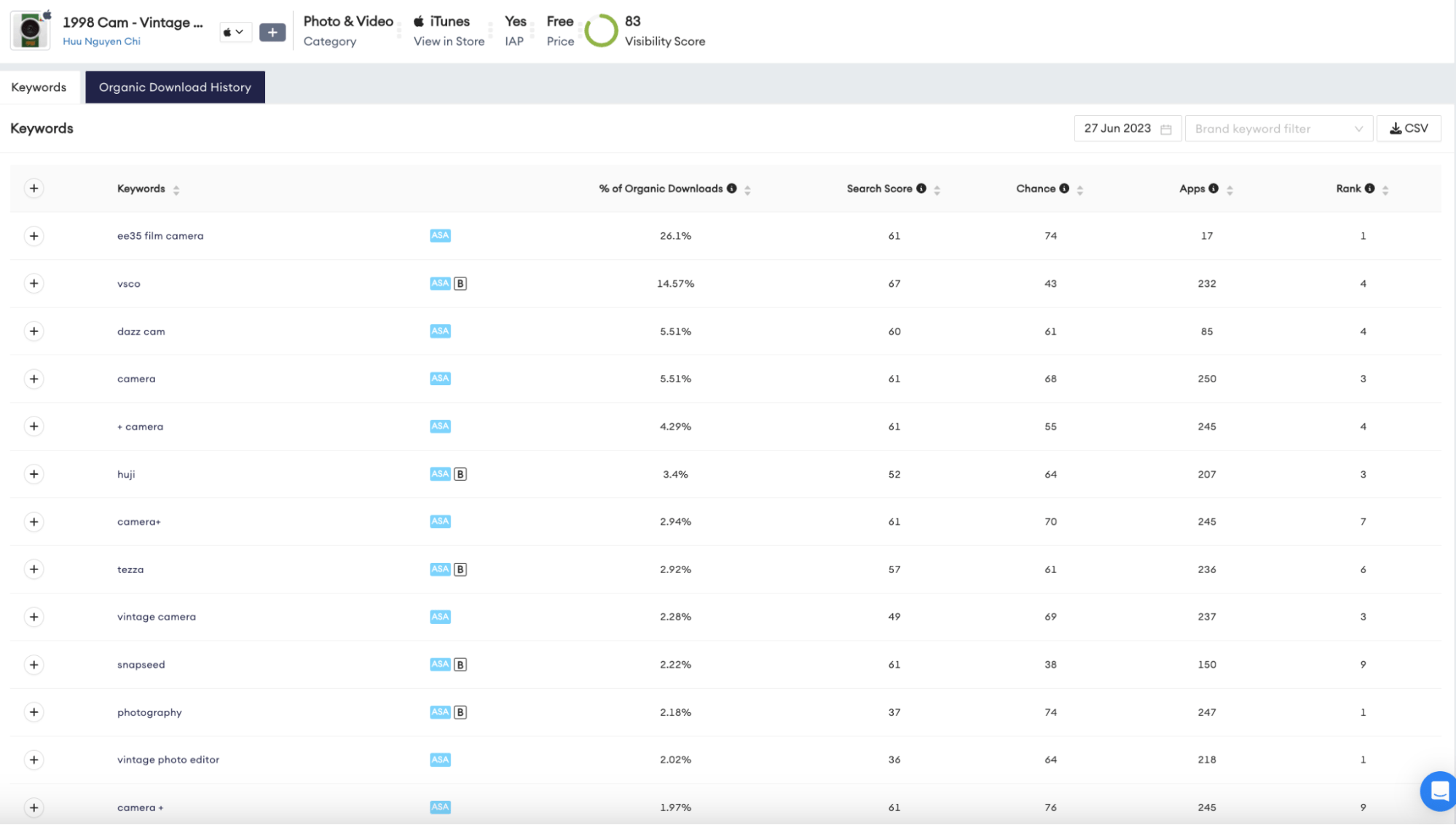1456x825 pixels.
Task: Expand the huji keyword row
Action: point(34,474)
